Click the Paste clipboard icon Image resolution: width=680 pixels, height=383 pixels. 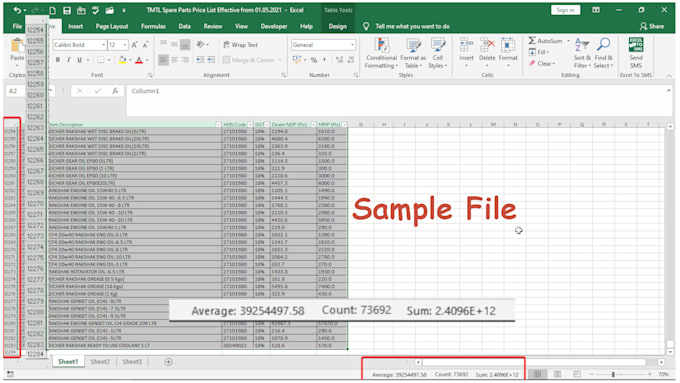click(17, 46)
